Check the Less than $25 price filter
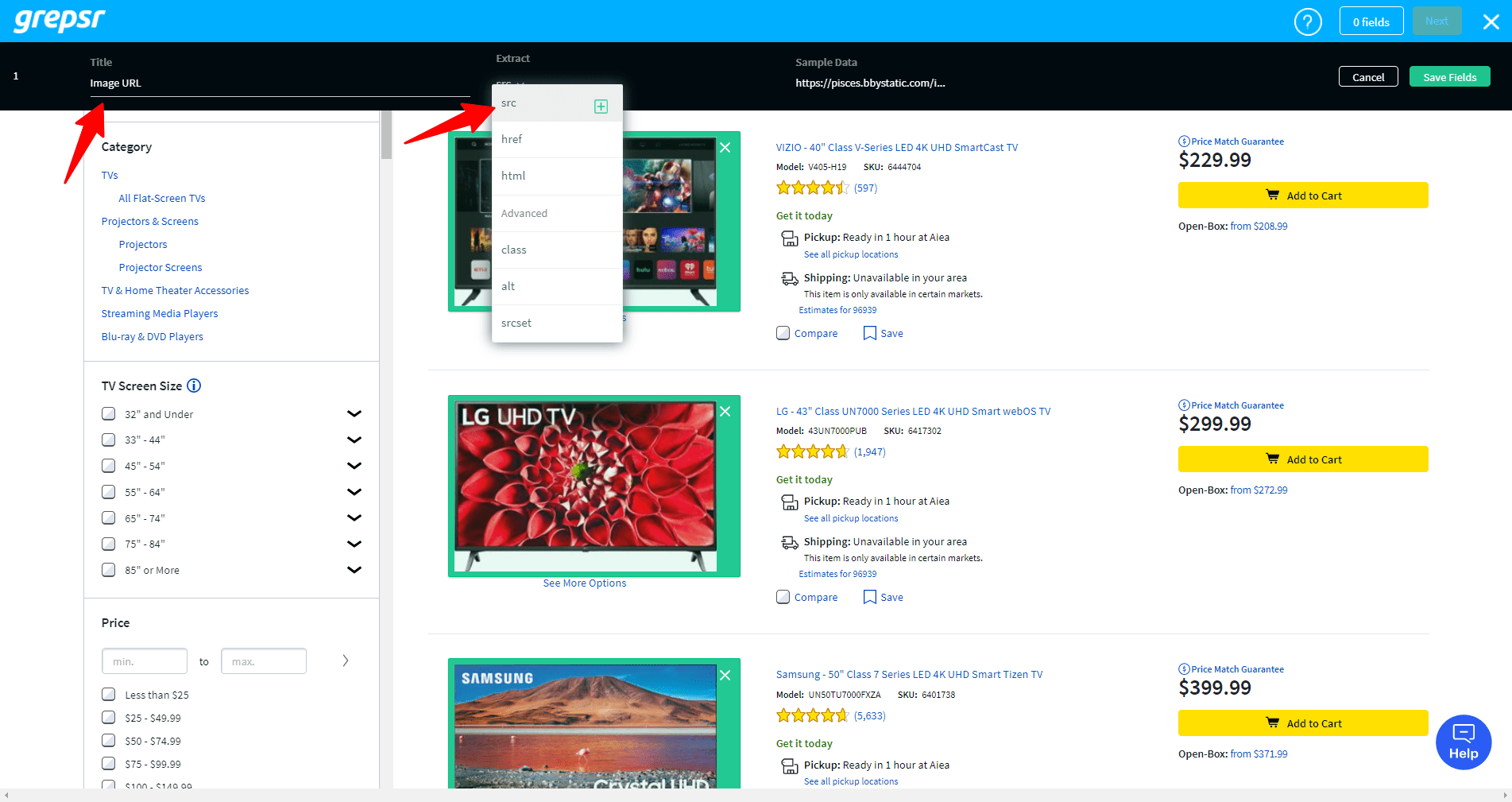Viewport: 1512px width, 802px height. click(109, 694)
